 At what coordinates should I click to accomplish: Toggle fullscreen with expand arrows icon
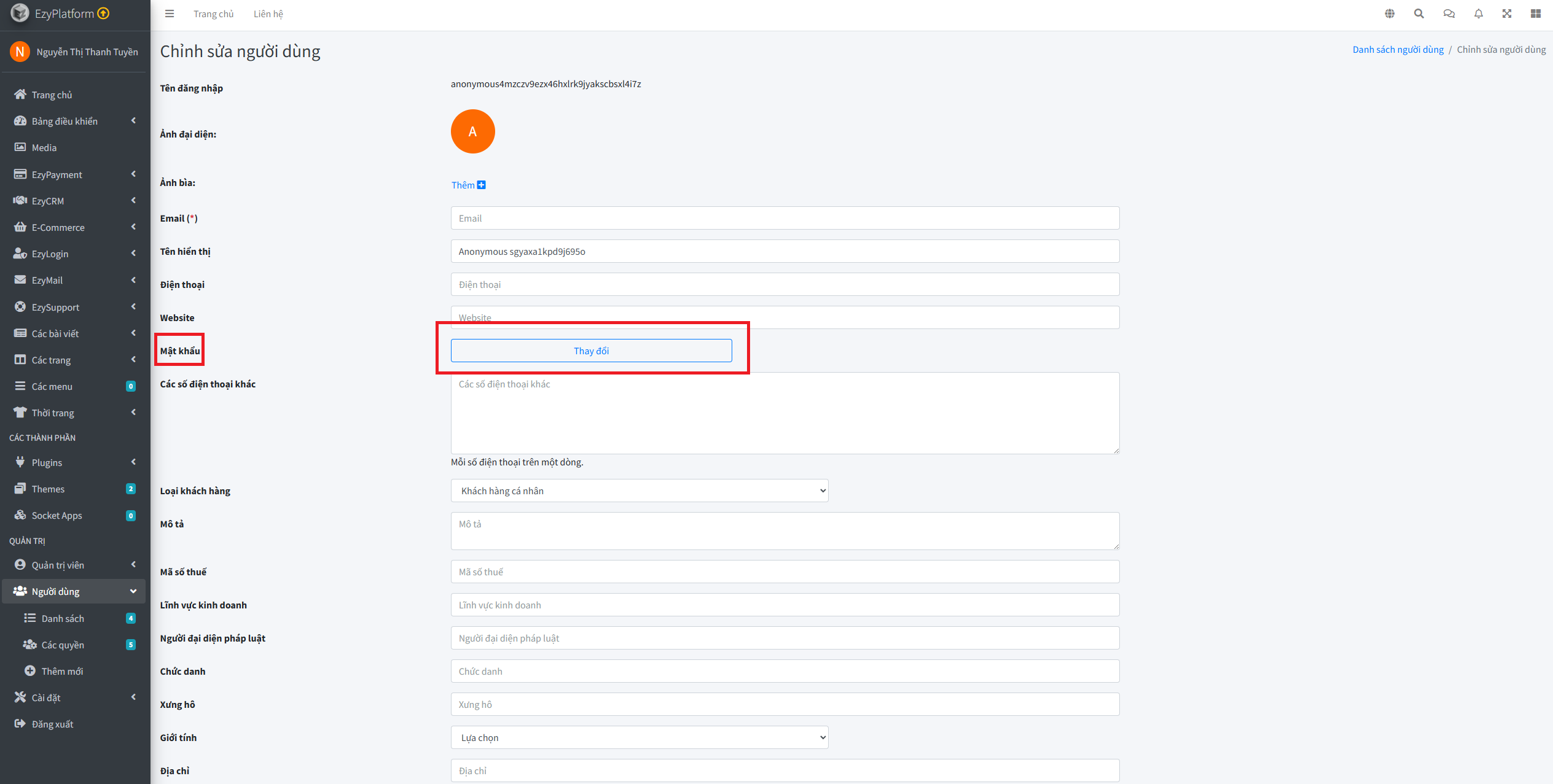click(1507, 14)
